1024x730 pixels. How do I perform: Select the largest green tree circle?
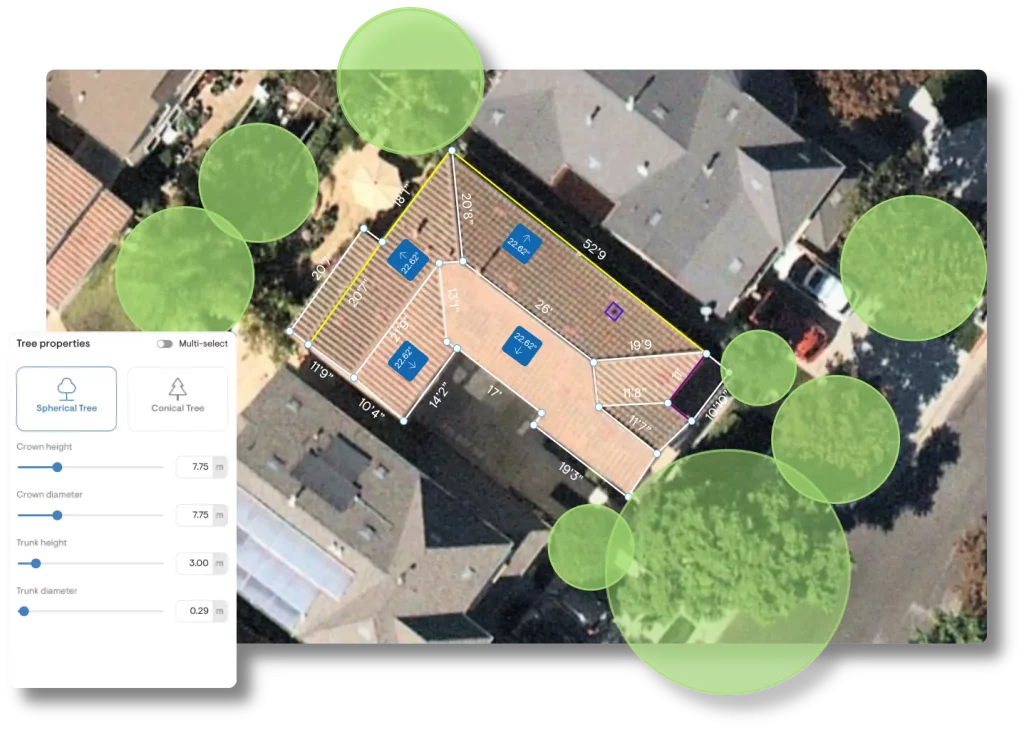[727, 571]
